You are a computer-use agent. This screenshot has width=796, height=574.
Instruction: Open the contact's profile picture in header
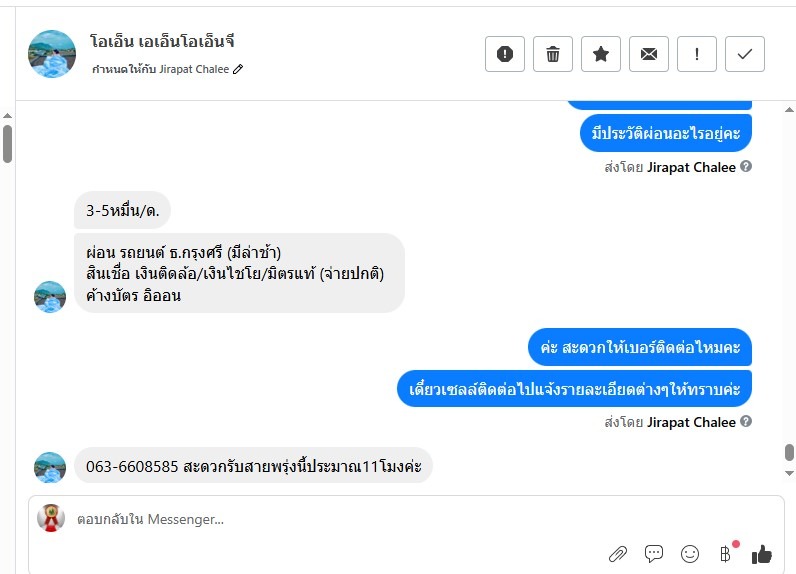[52, 55]
